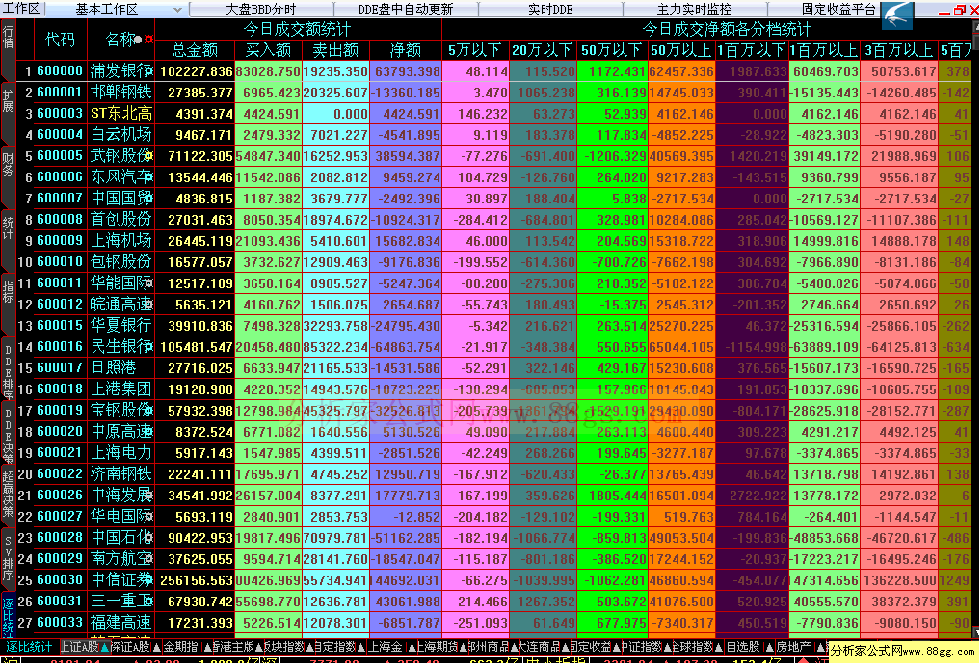Select stock code 600019 row
The height and width of the screenshot is (663, 979).
[60, 411]
